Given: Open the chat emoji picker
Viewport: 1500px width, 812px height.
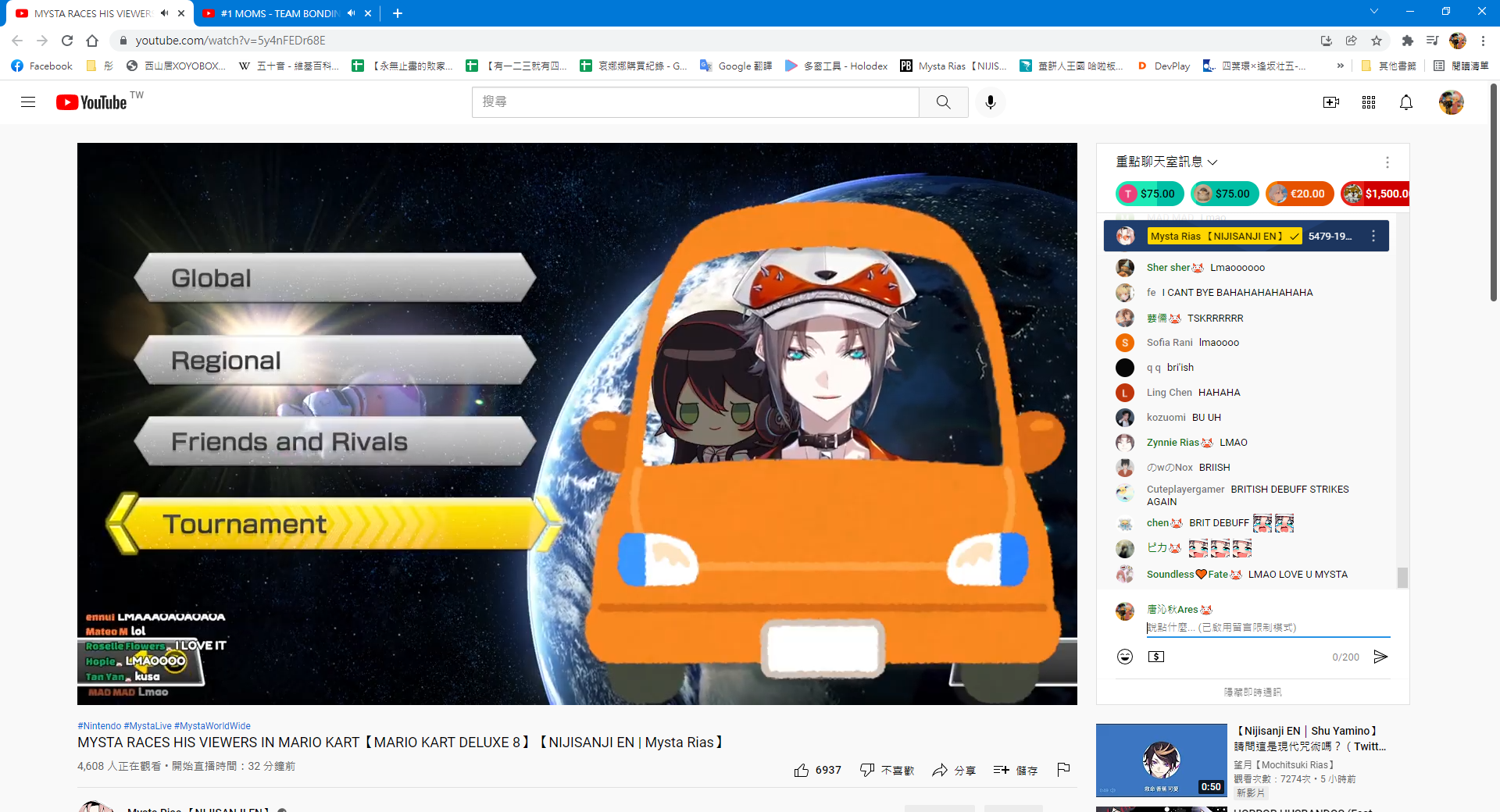Looking at the screenshot, I should click(x=1125, y=657).
